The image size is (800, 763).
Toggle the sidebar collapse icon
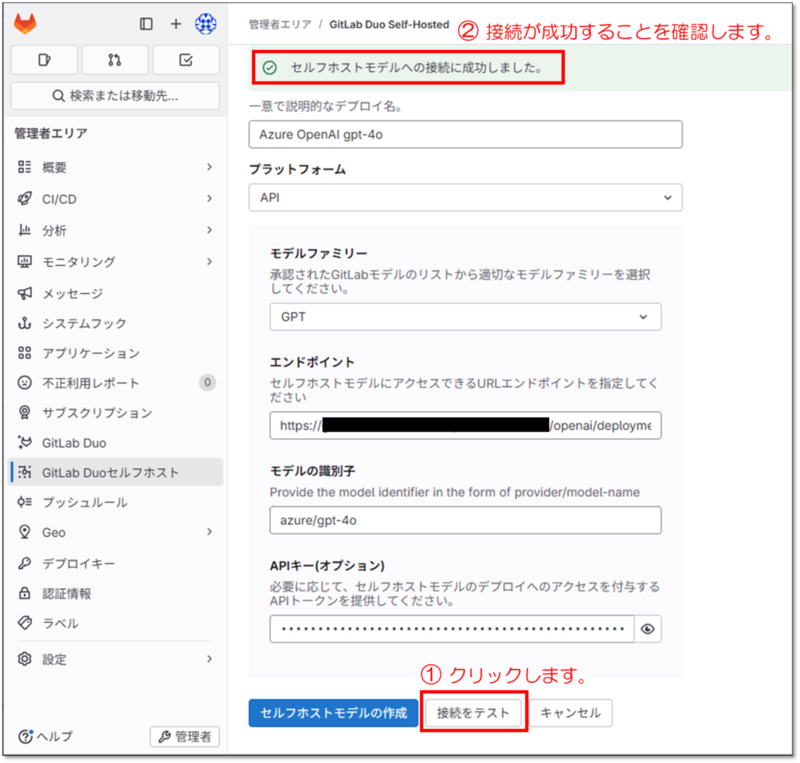tap(146, 24)
